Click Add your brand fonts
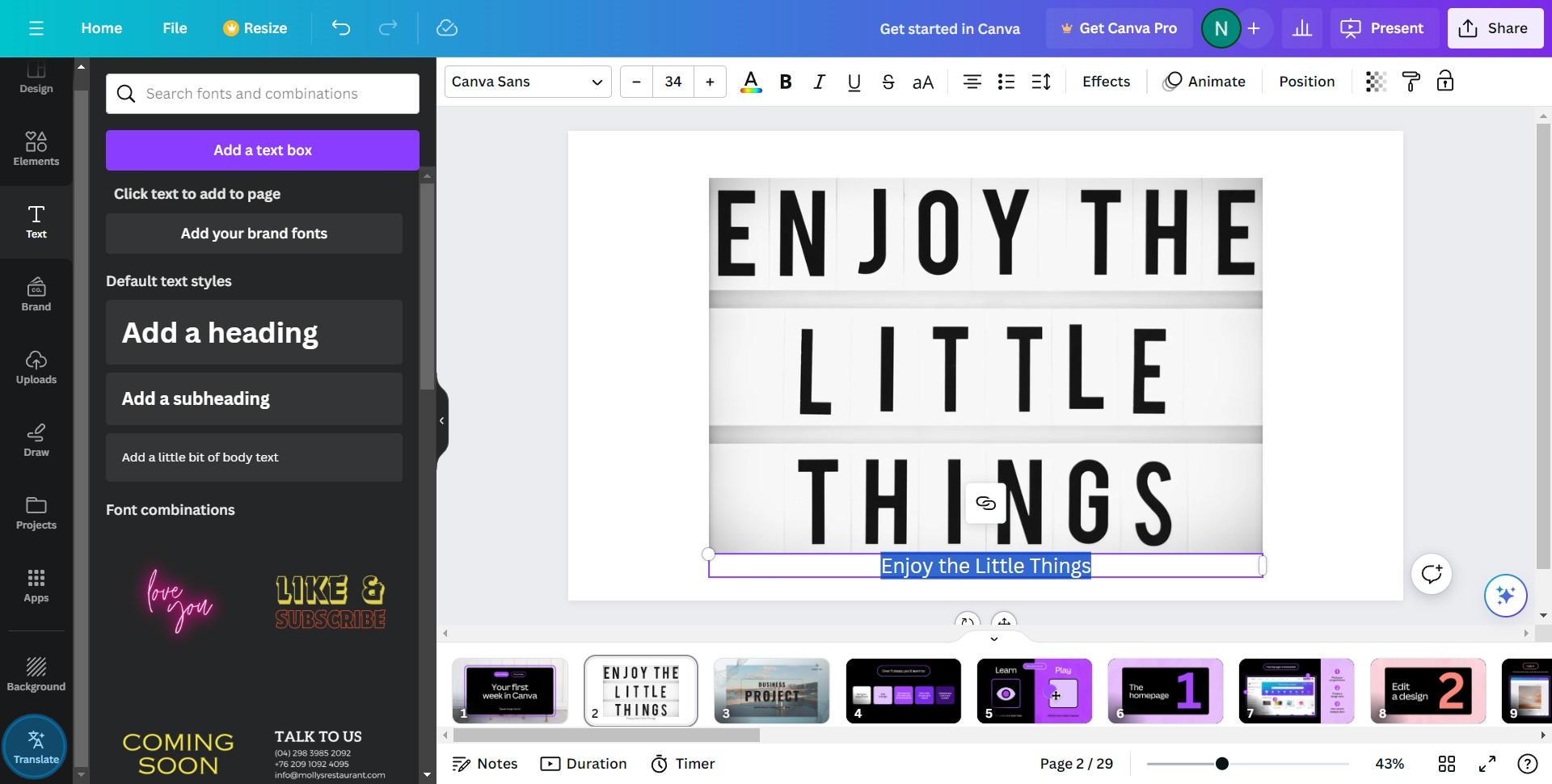 (254, 234)
